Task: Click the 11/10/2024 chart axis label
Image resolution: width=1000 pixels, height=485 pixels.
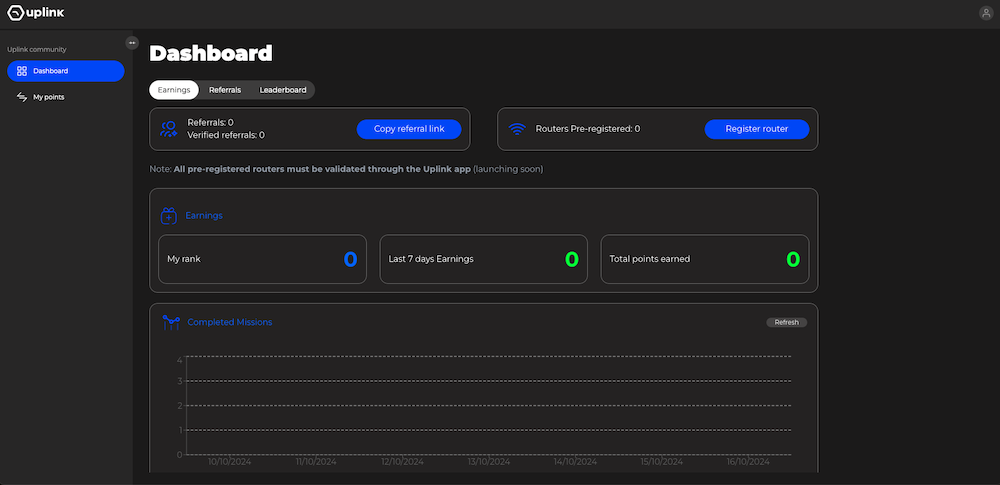Action: pos(316,462)
